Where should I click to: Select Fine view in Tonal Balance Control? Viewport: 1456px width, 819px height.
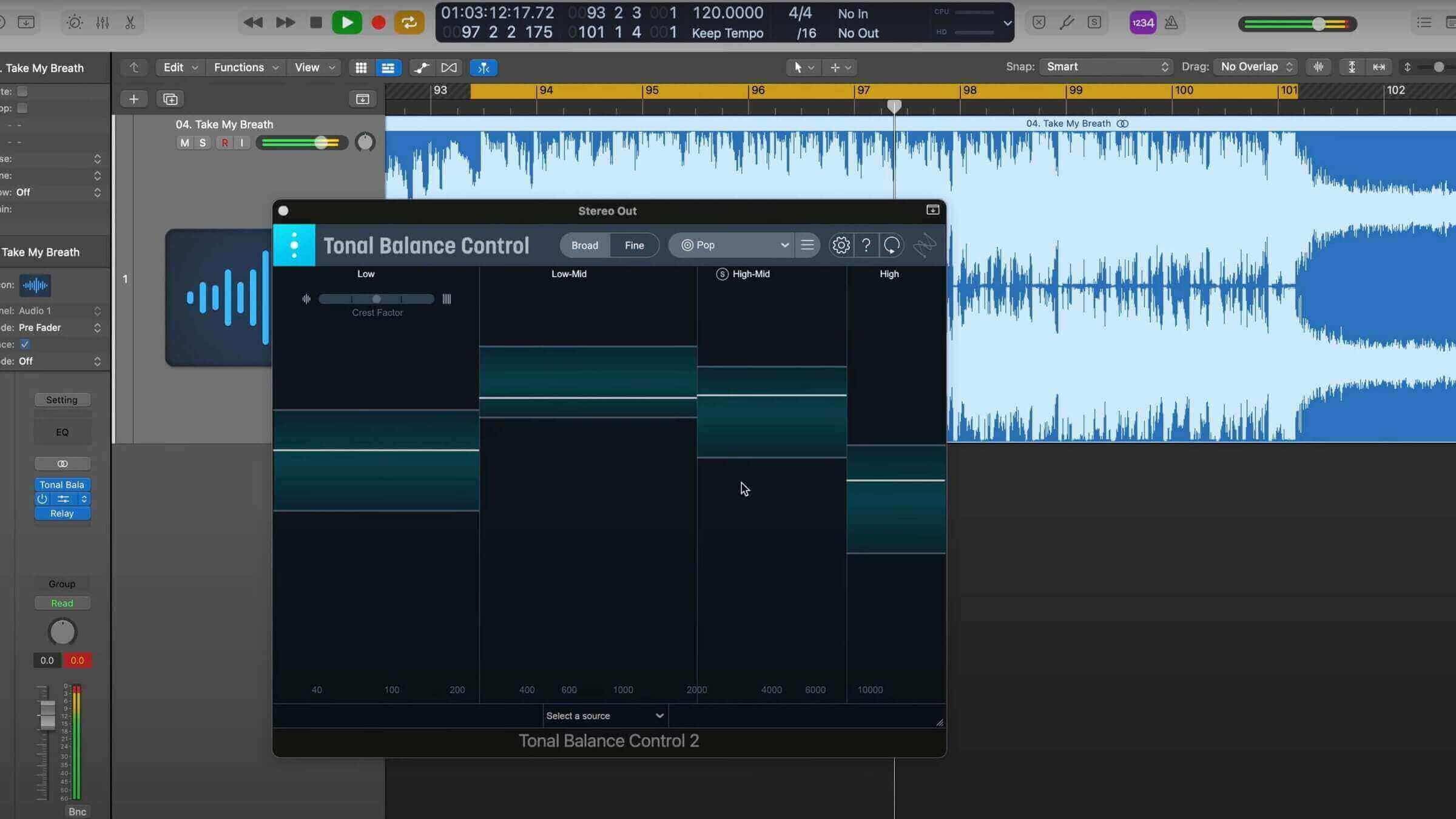tap(634, 245)
